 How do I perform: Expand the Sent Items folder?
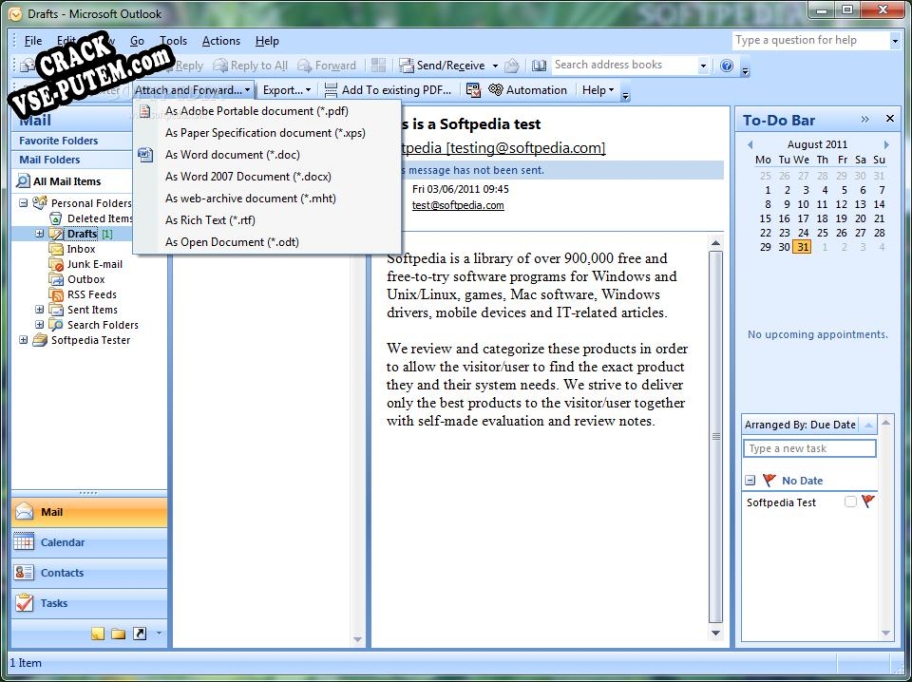click(40, 310)
